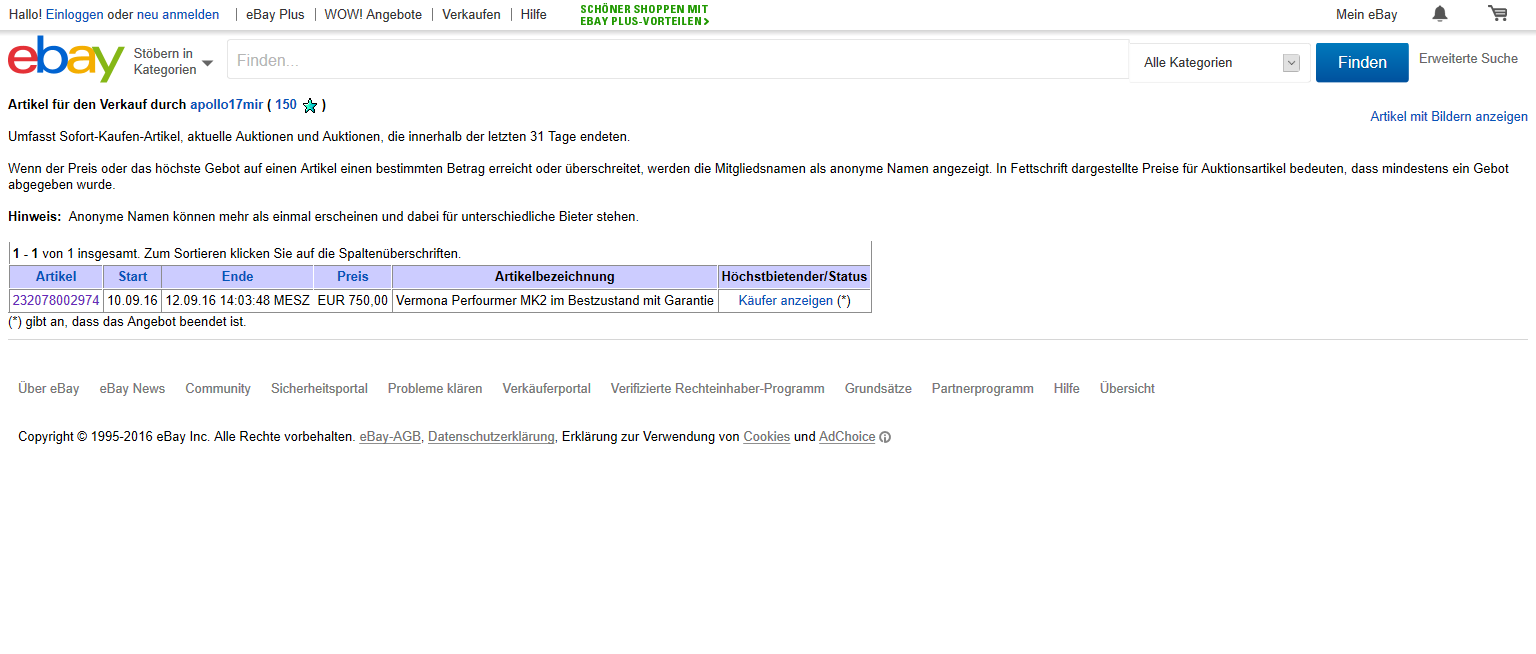
Task: Open Hilfe in the footer
Action: (x=1067, y=389)
